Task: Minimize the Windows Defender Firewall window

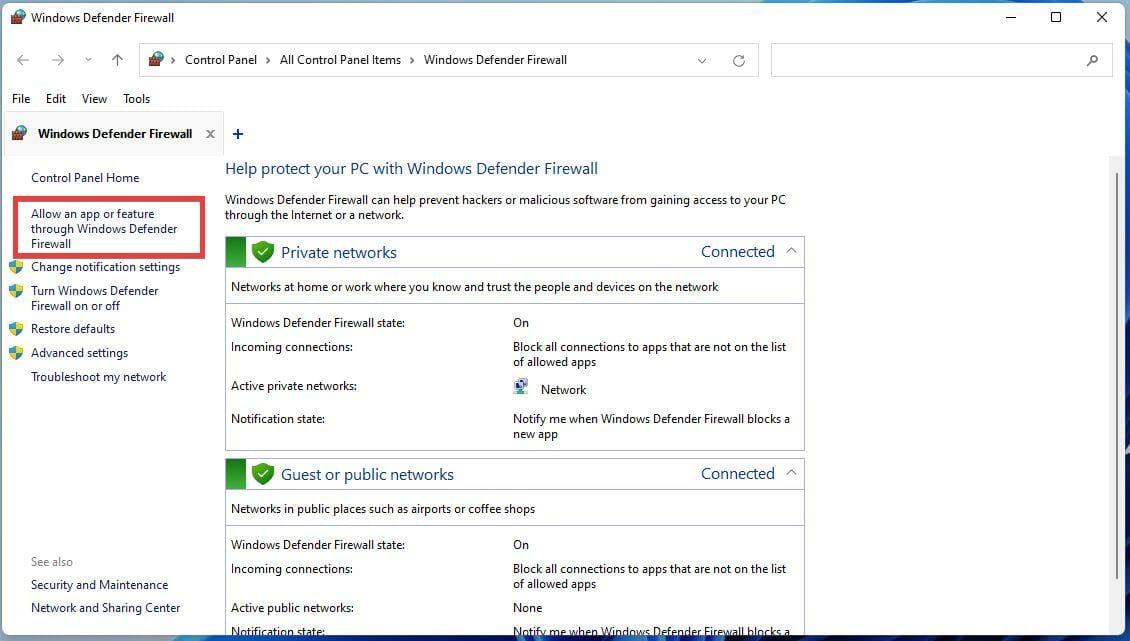Action: [1011, 17]
